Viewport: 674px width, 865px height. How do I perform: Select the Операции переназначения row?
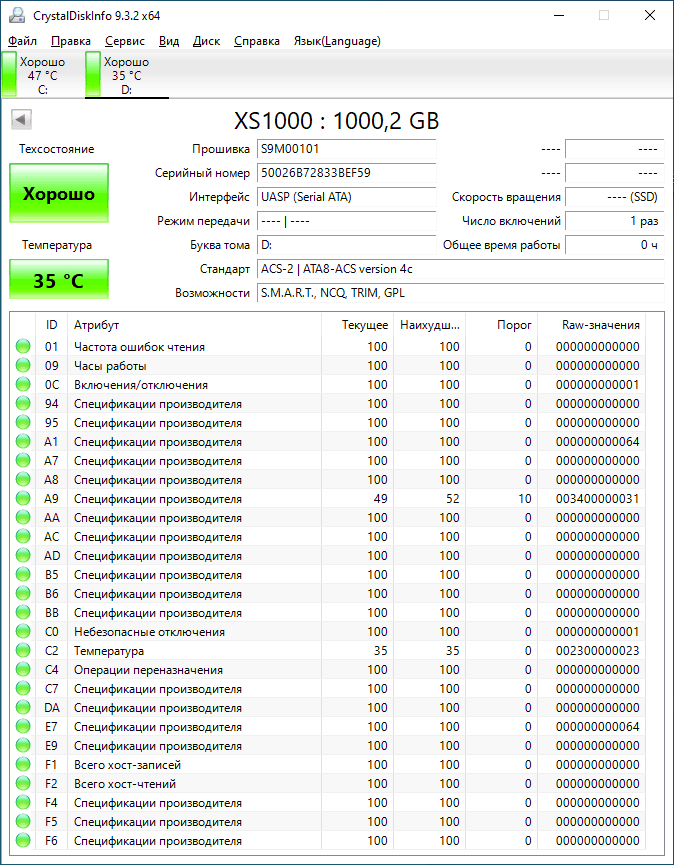328,670
